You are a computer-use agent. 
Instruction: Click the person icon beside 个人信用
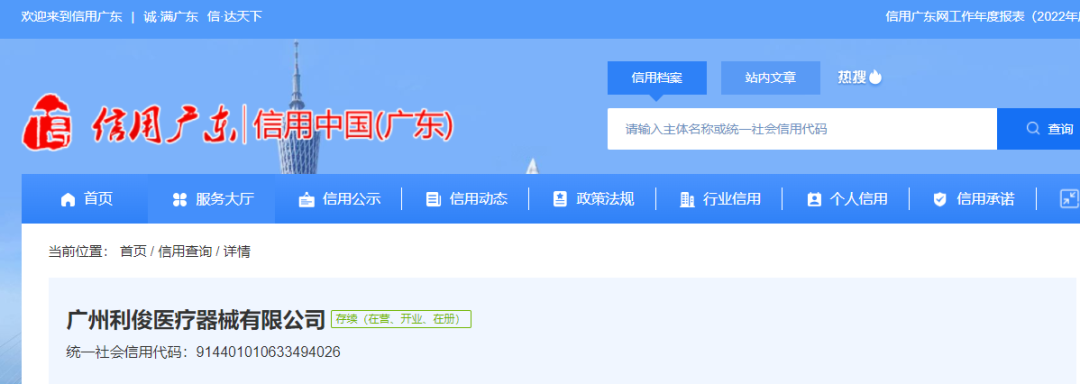[x=814, y=200]
